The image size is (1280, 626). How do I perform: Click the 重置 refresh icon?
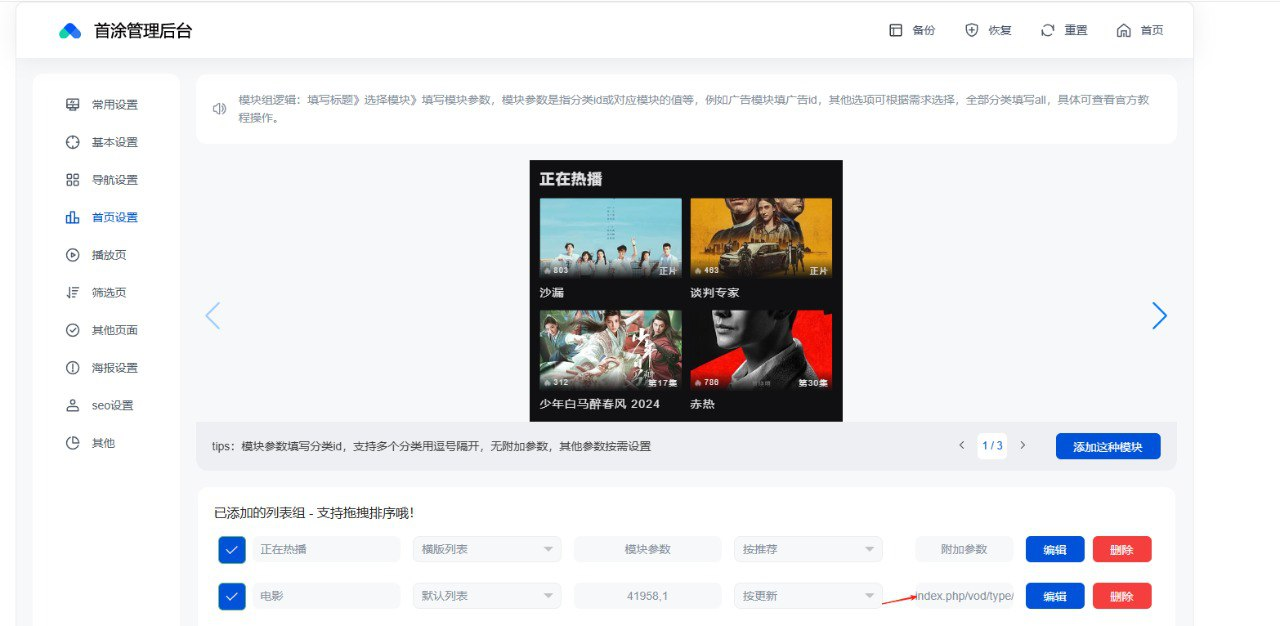1048,30
